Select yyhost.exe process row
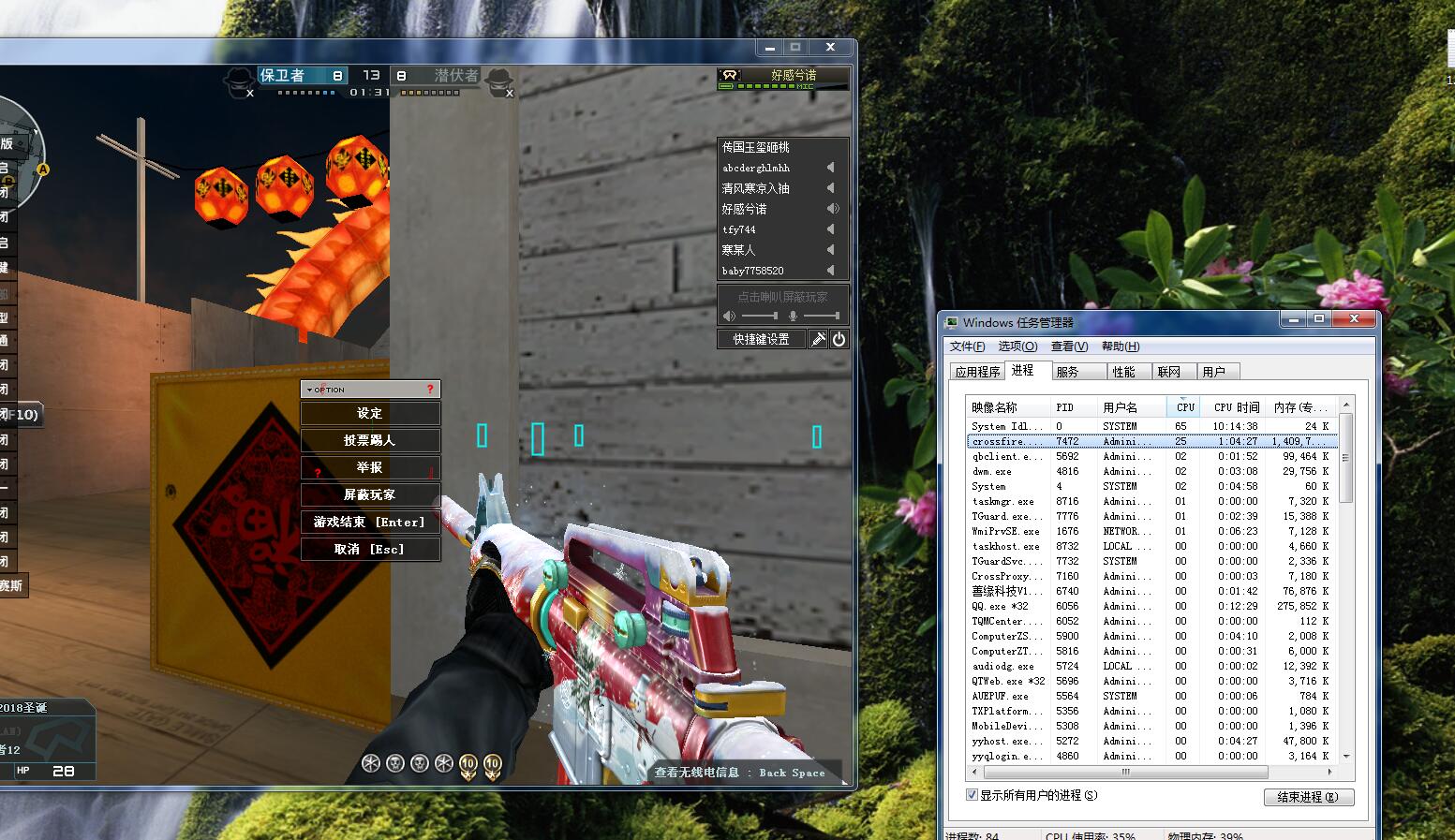This screenshot has width=1455, height=840. [x=1151, y=741]
